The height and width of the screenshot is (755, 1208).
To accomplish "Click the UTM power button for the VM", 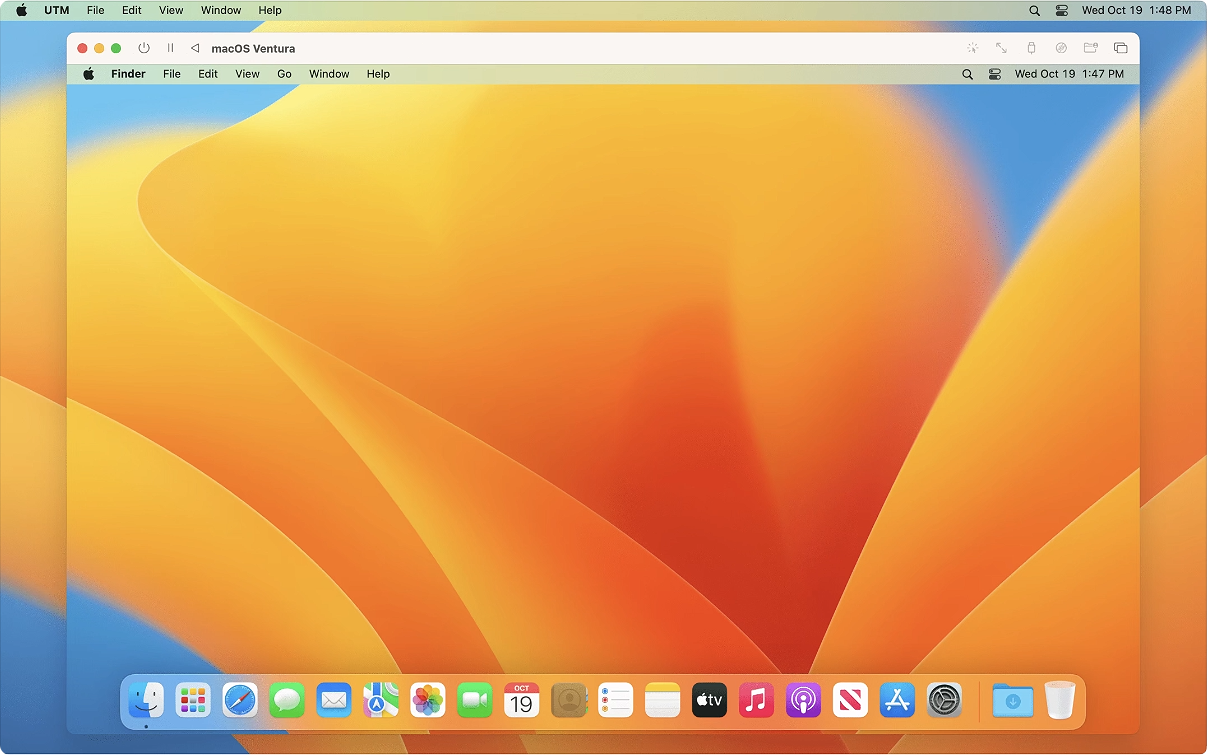I will tap(144, 48).
